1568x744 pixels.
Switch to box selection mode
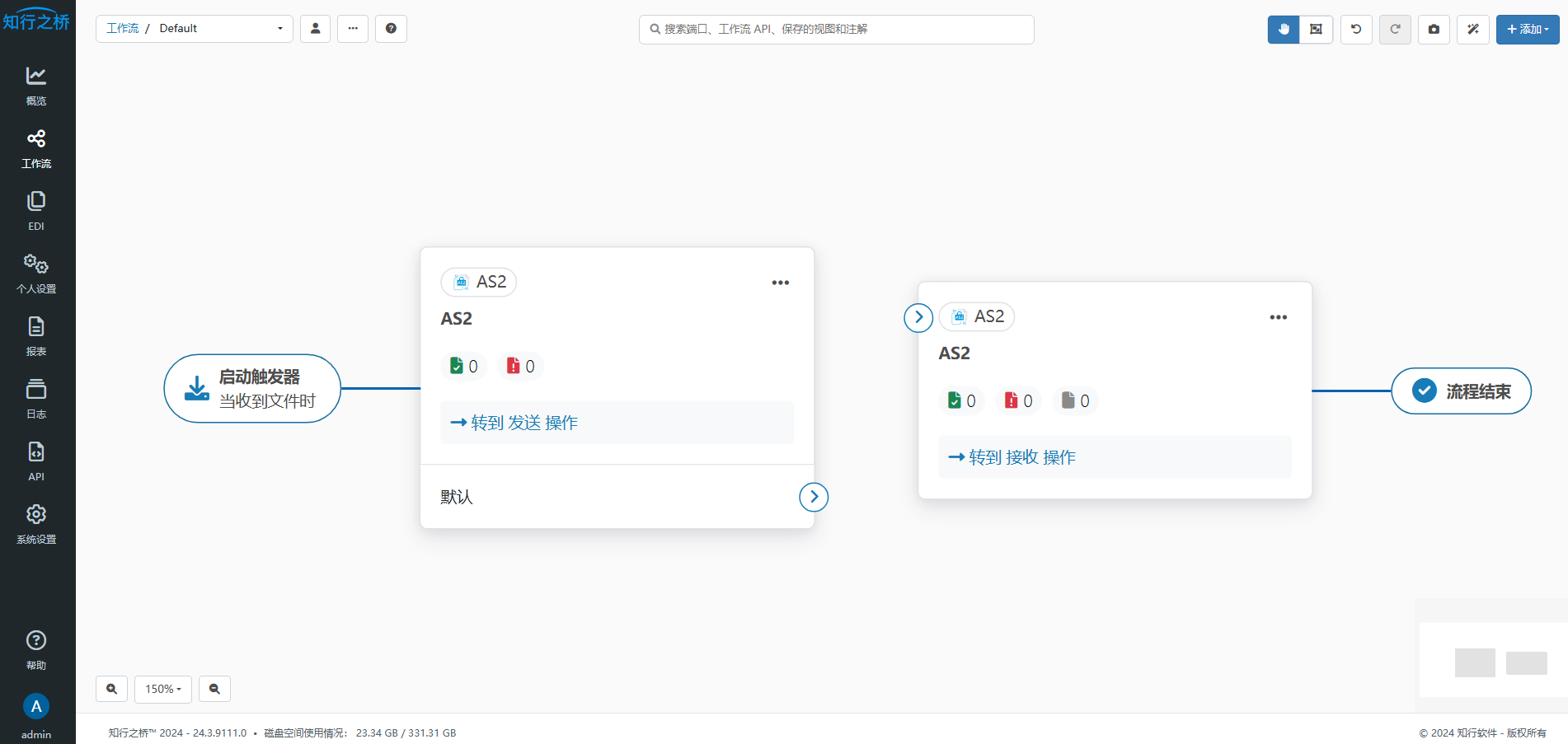click(x=1316, y=29)
